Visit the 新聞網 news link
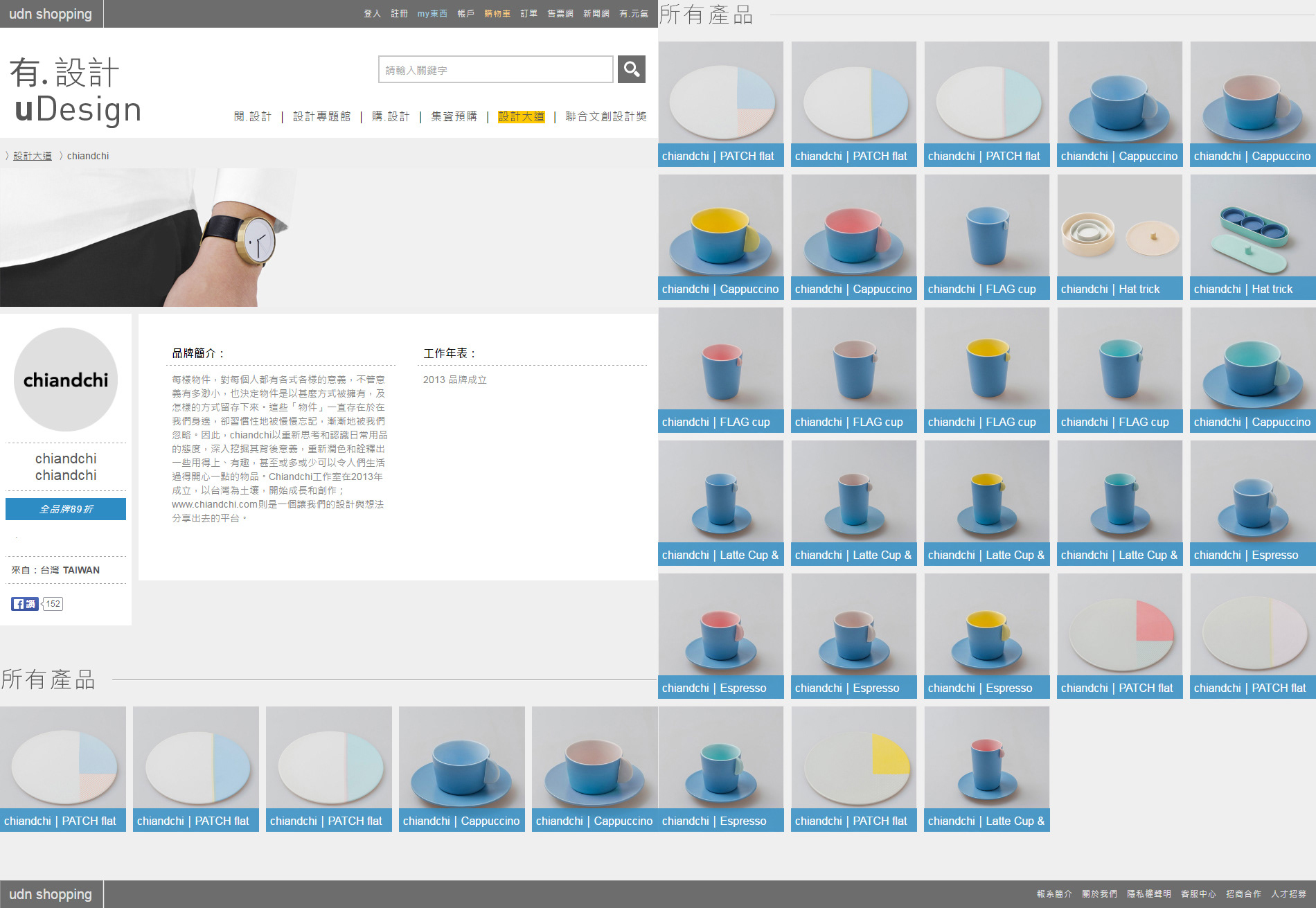The width and height of the screenshot is (1316, 908). (596, 14)
